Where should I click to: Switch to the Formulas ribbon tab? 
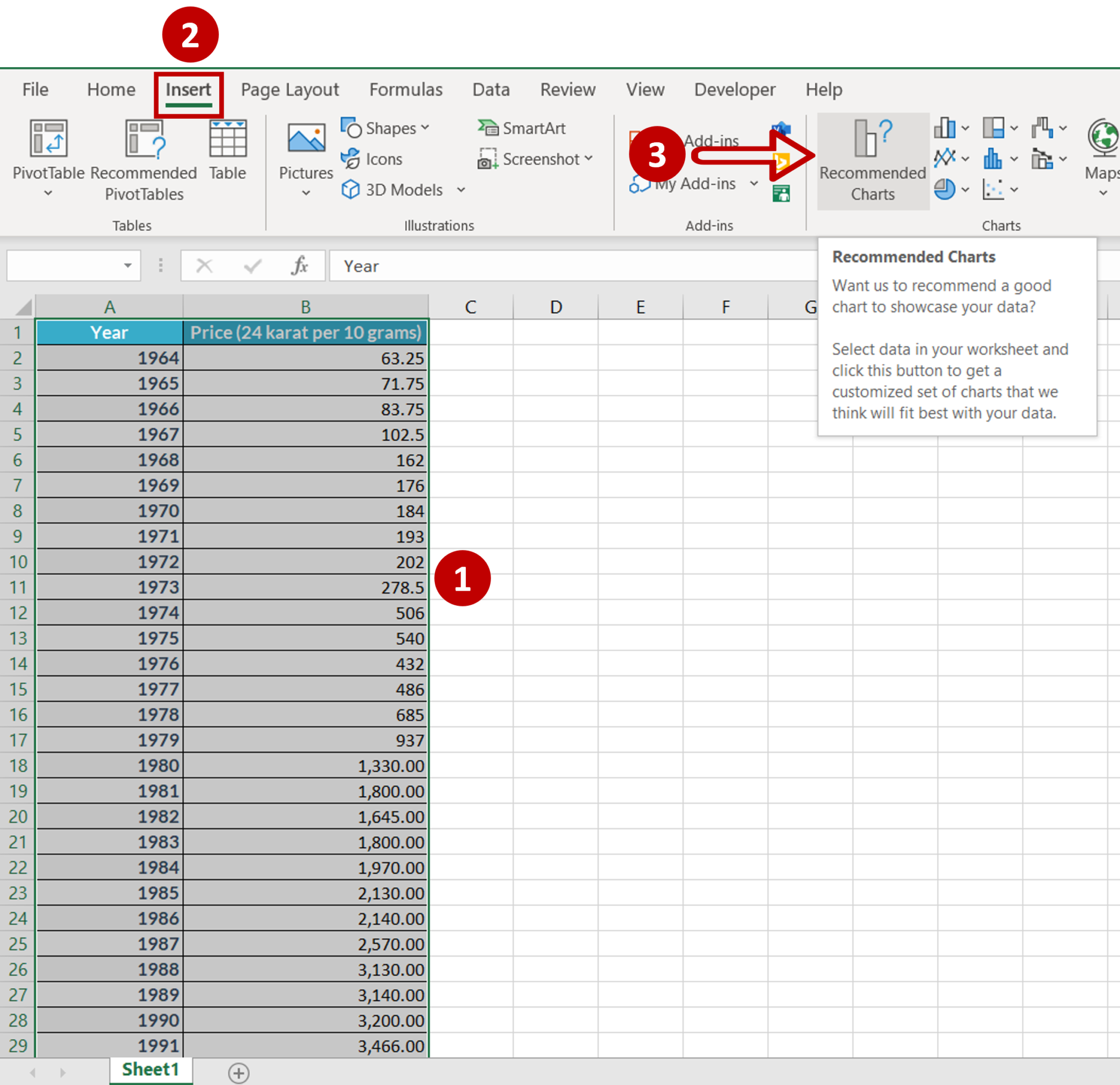406,90
